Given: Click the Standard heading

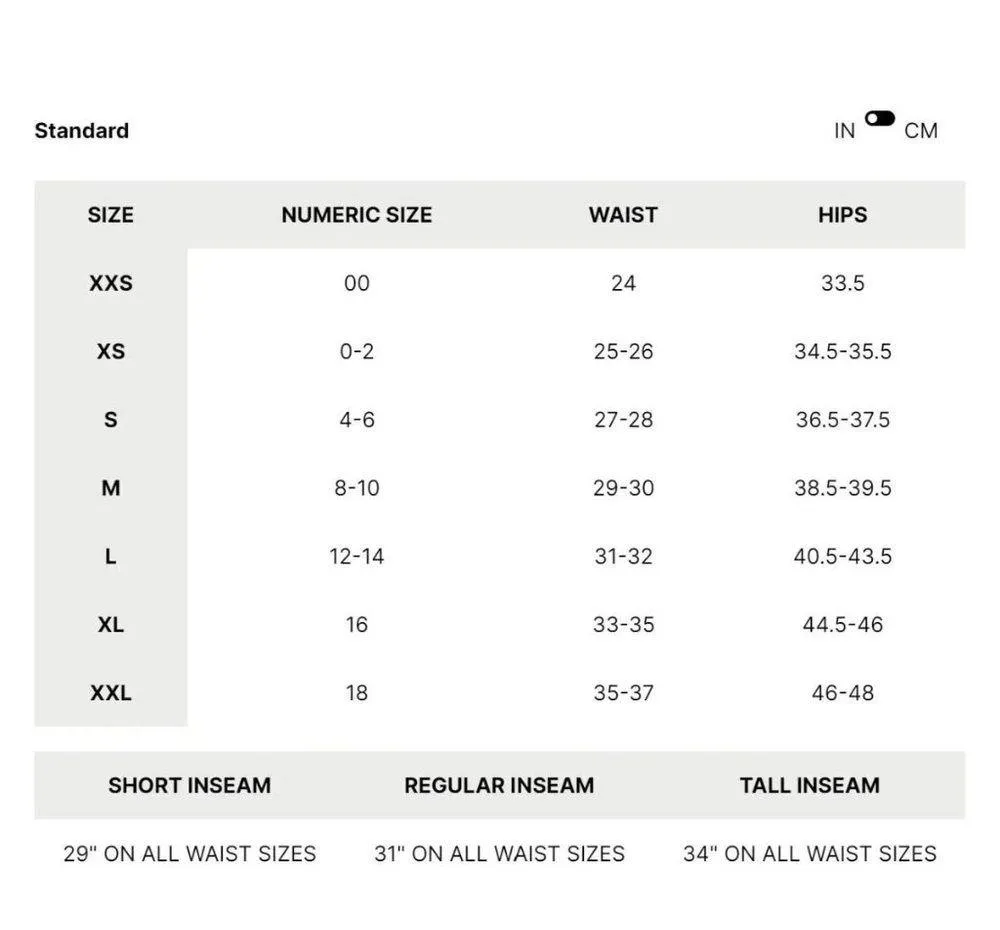Looking at the screenshot, I should (82, 131).
